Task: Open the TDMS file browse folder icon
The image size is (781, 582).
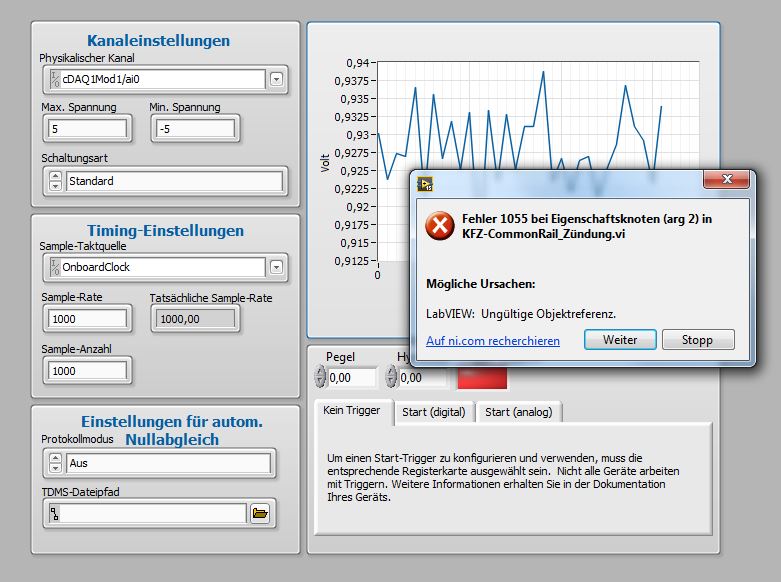Action: [260, 513]
